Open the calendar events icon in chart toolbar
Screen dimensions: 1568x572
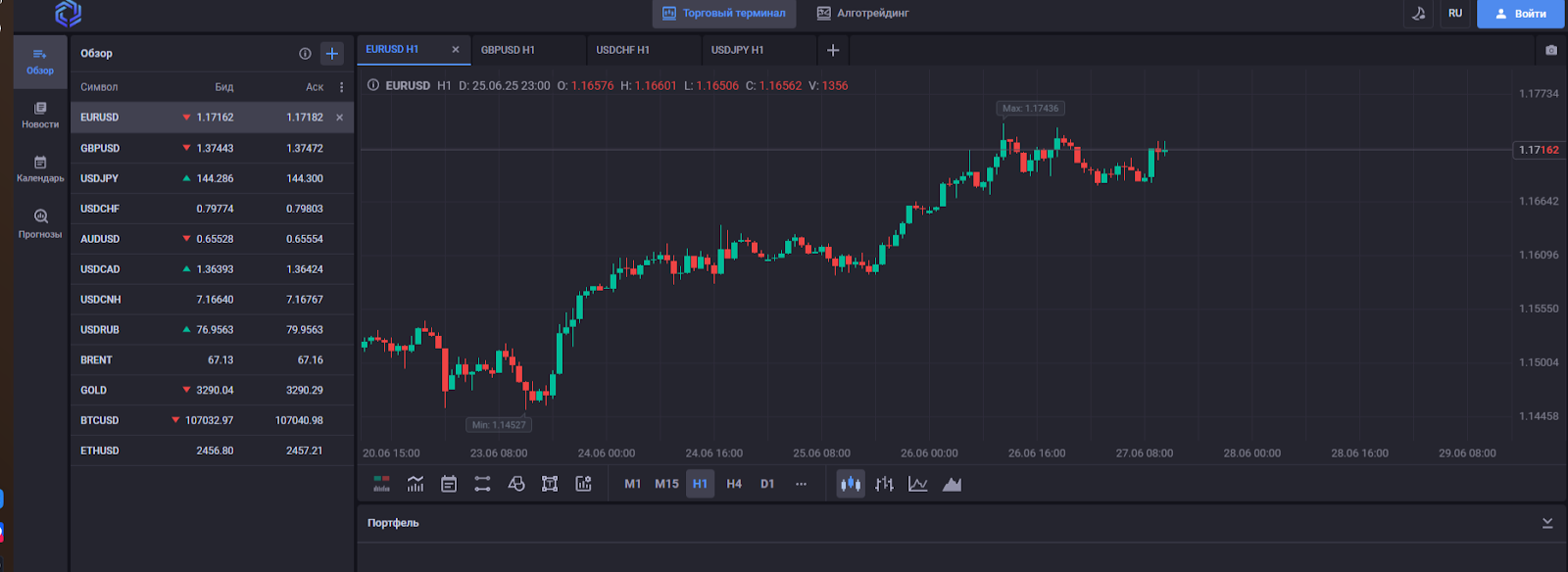(x=449, y=484)
